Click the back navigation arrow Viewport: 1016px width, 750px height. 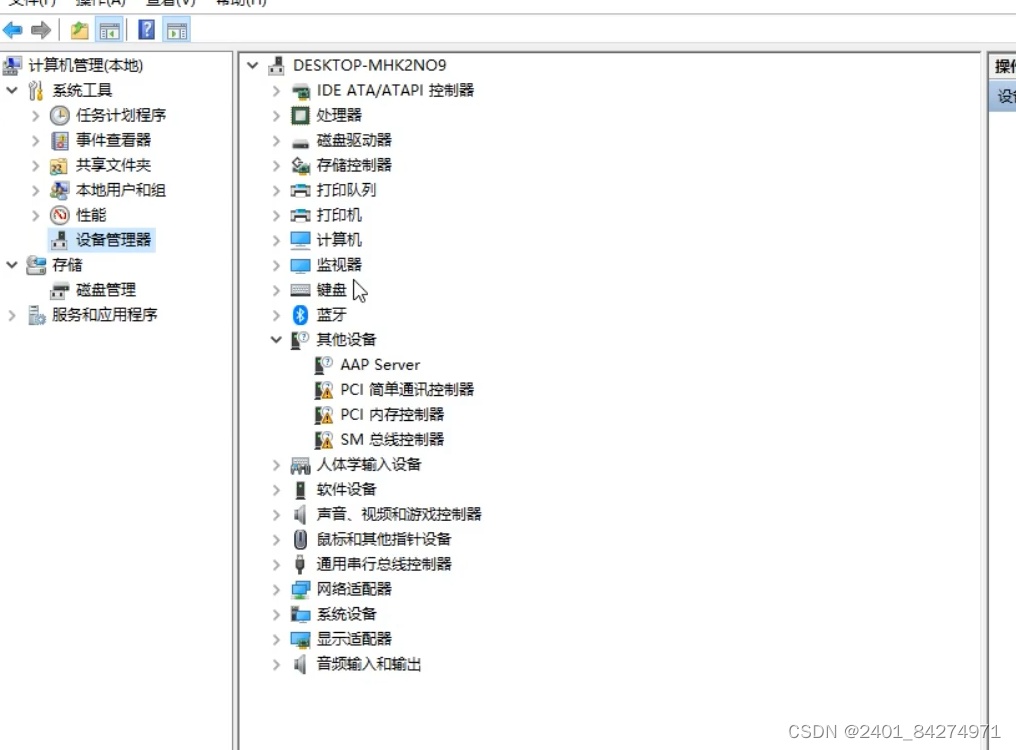pyautogui.click(x=12, y=30)
